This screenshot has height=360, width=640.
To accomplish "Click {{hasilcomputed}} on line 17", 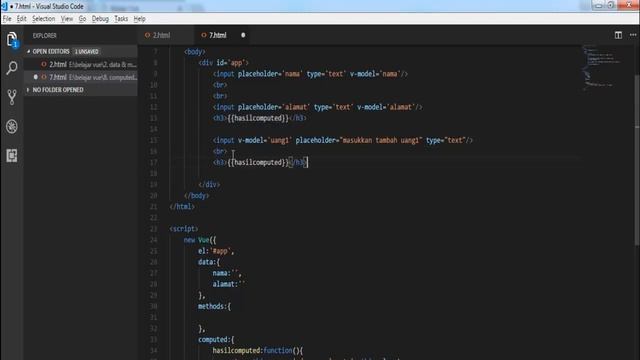I will (258, 162).
